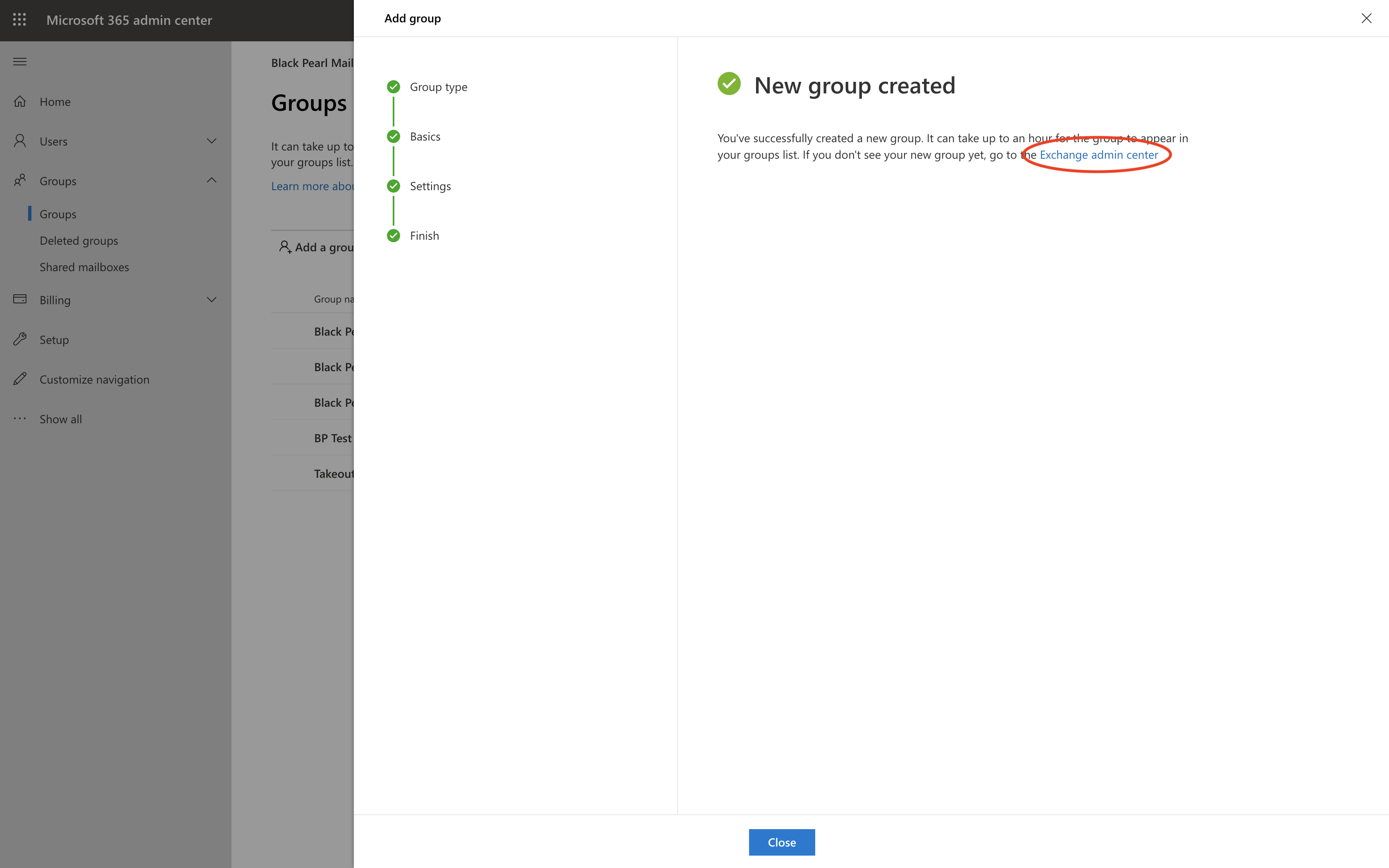This screenshot has width=1389, height=868.
Task: Collapse the Groups section chevron
Action: pos(211,180)
